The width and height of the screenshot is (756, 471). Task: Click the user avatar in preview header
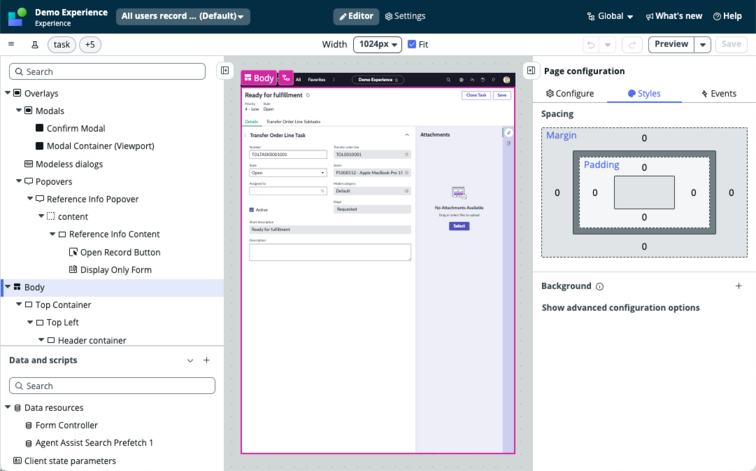[506, 80]
